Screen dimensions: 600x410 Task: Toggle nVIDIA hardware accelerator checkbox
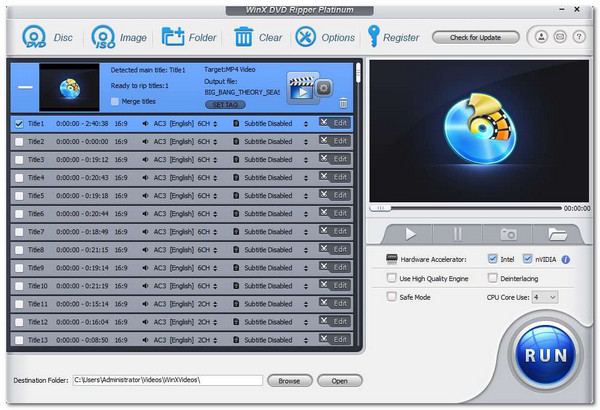[x=527, y=258]
